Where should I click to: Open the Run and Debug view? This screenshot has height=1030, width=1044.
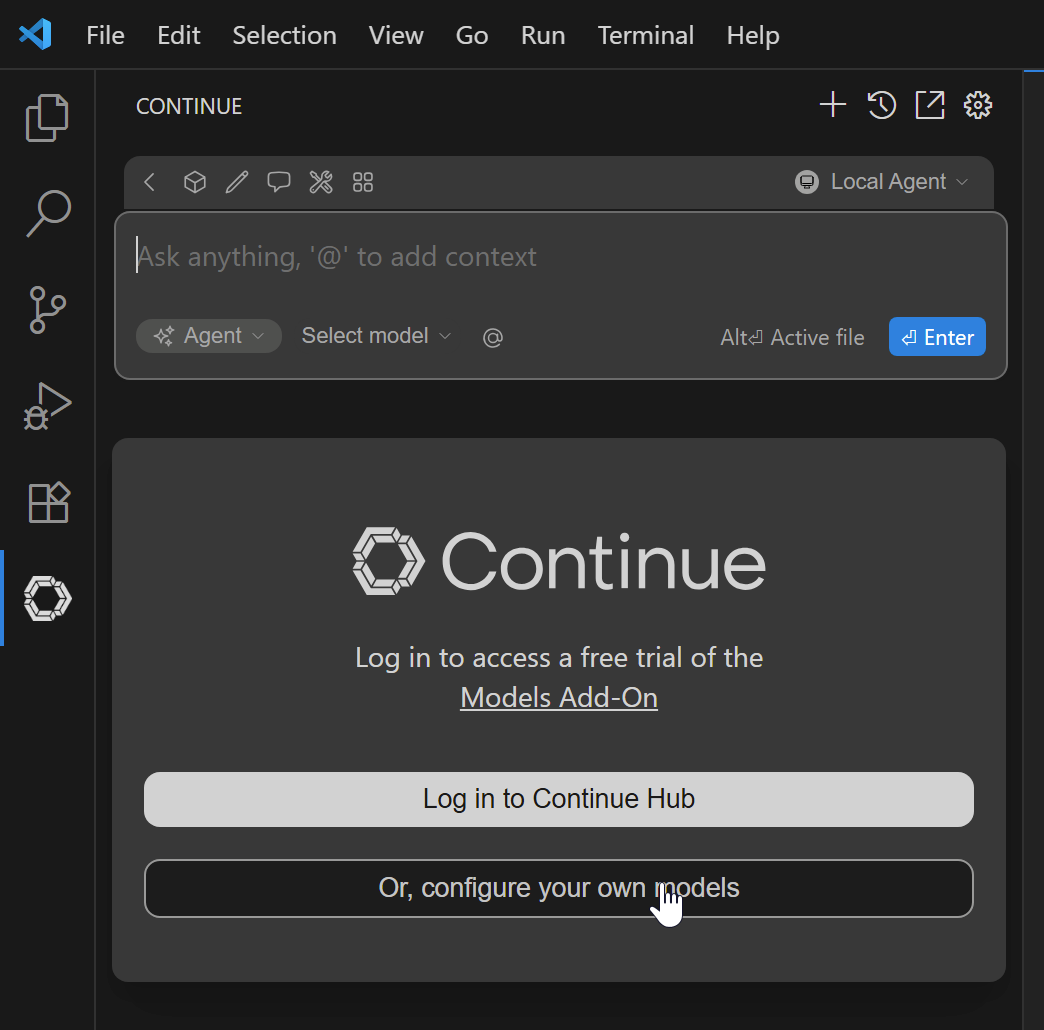click(47, 405)
